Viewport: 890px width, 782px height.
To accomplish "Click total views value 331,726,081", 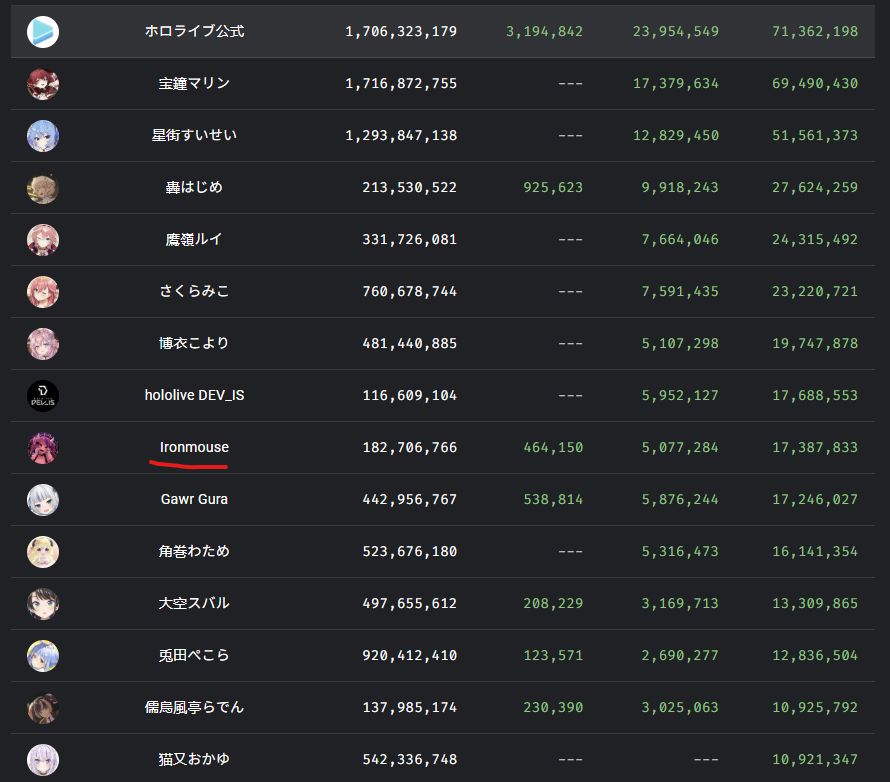I will pyautogui.click(x=410, y=240).
